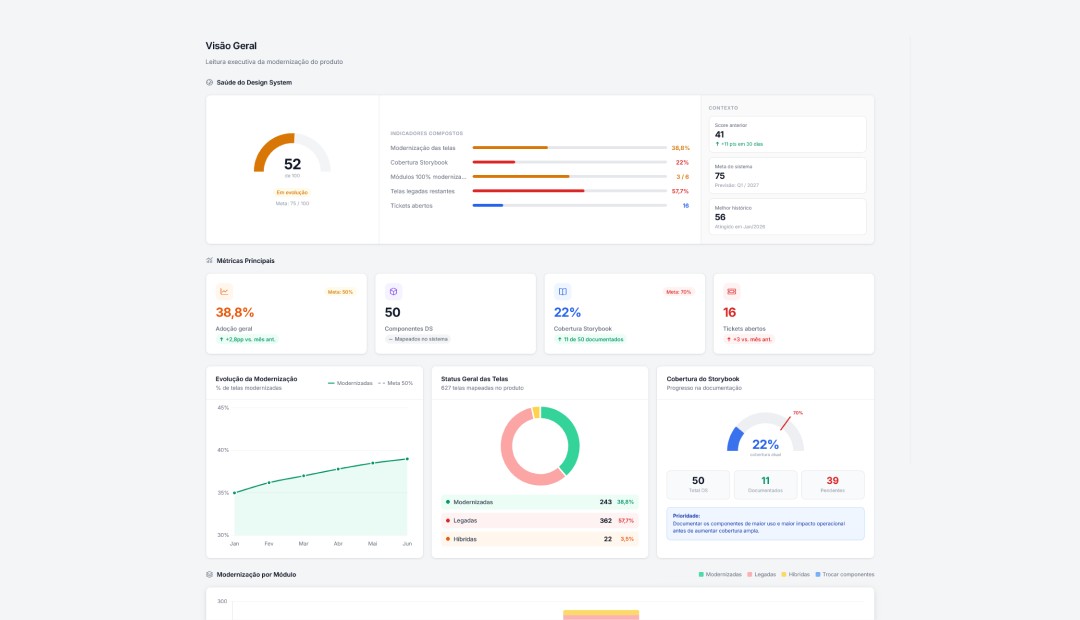
Task: Click the Cobertura Storybook indicator progress bar
Action: tap(570, 162)
